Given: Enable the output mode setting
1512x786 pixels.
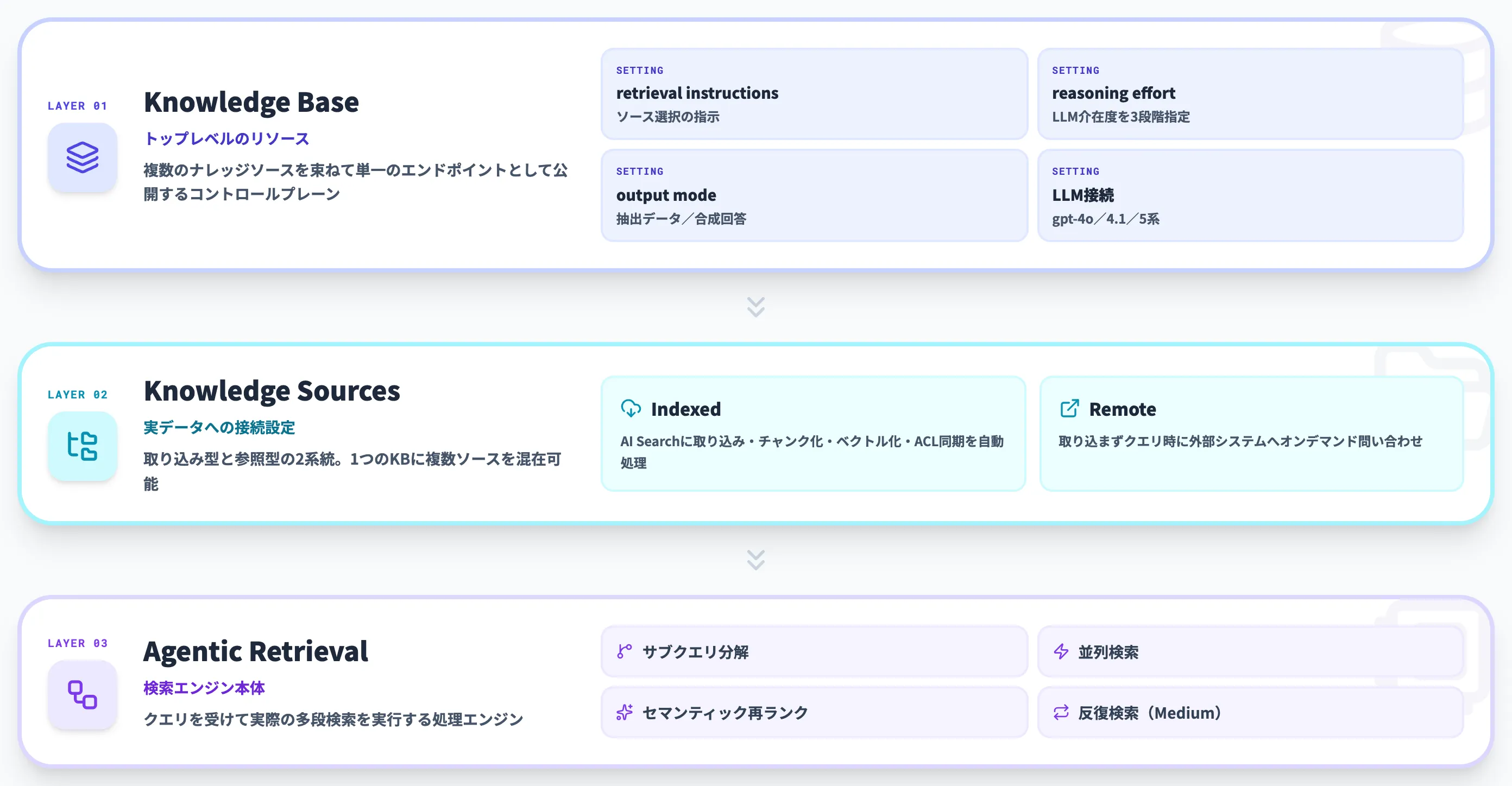Looking at the screenshot, I should 813,195.
